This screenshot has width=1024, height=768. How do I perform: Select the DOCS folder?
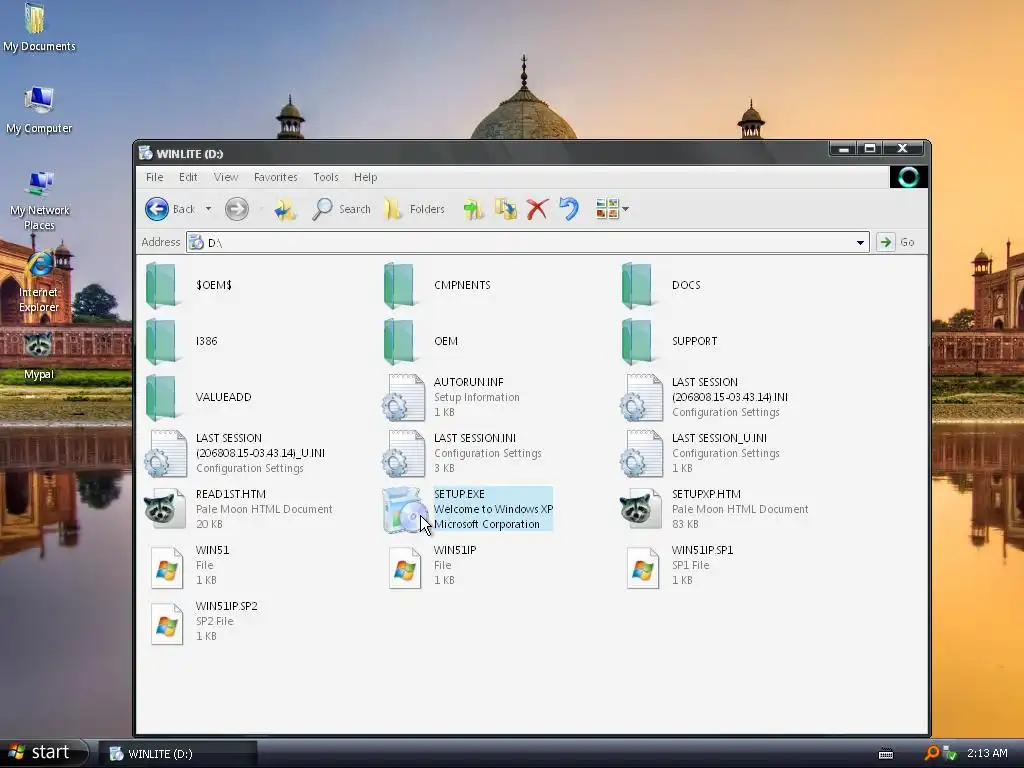point(661,285)
